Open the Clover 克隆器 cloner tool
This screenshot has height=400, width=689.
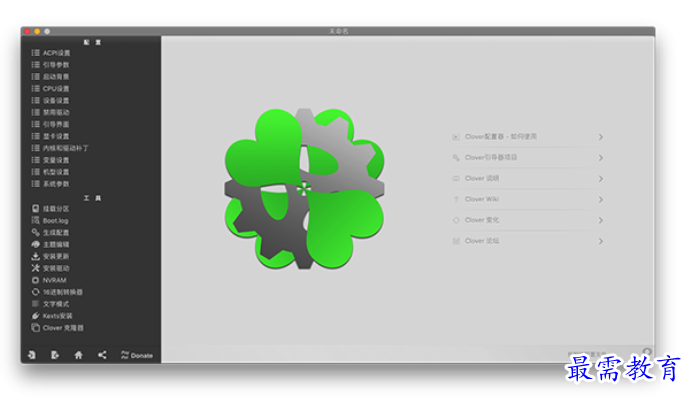(58, 327)
